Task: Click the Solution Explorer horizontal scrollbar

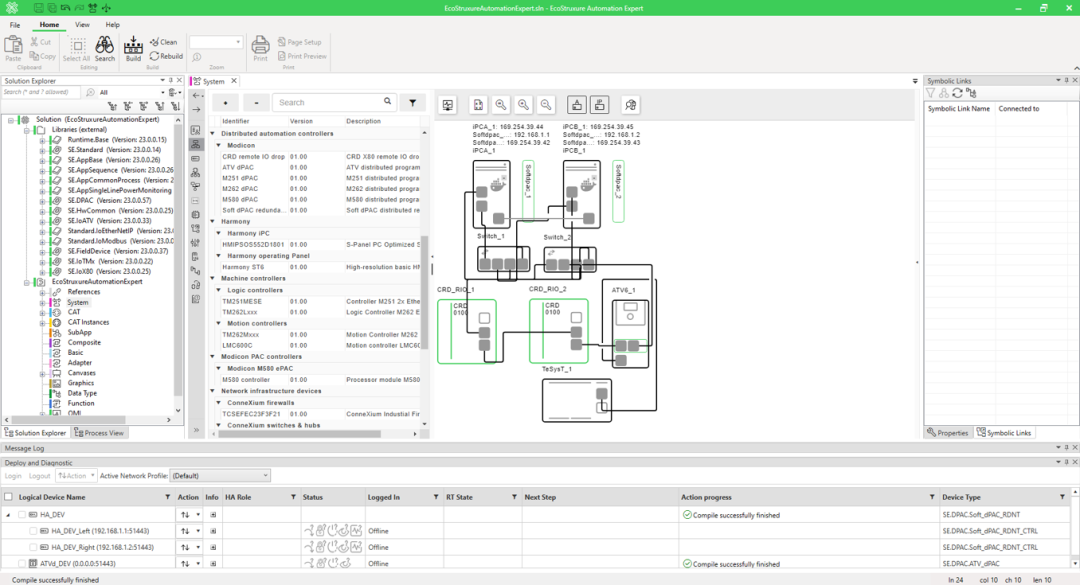Action: click(87, 420)
